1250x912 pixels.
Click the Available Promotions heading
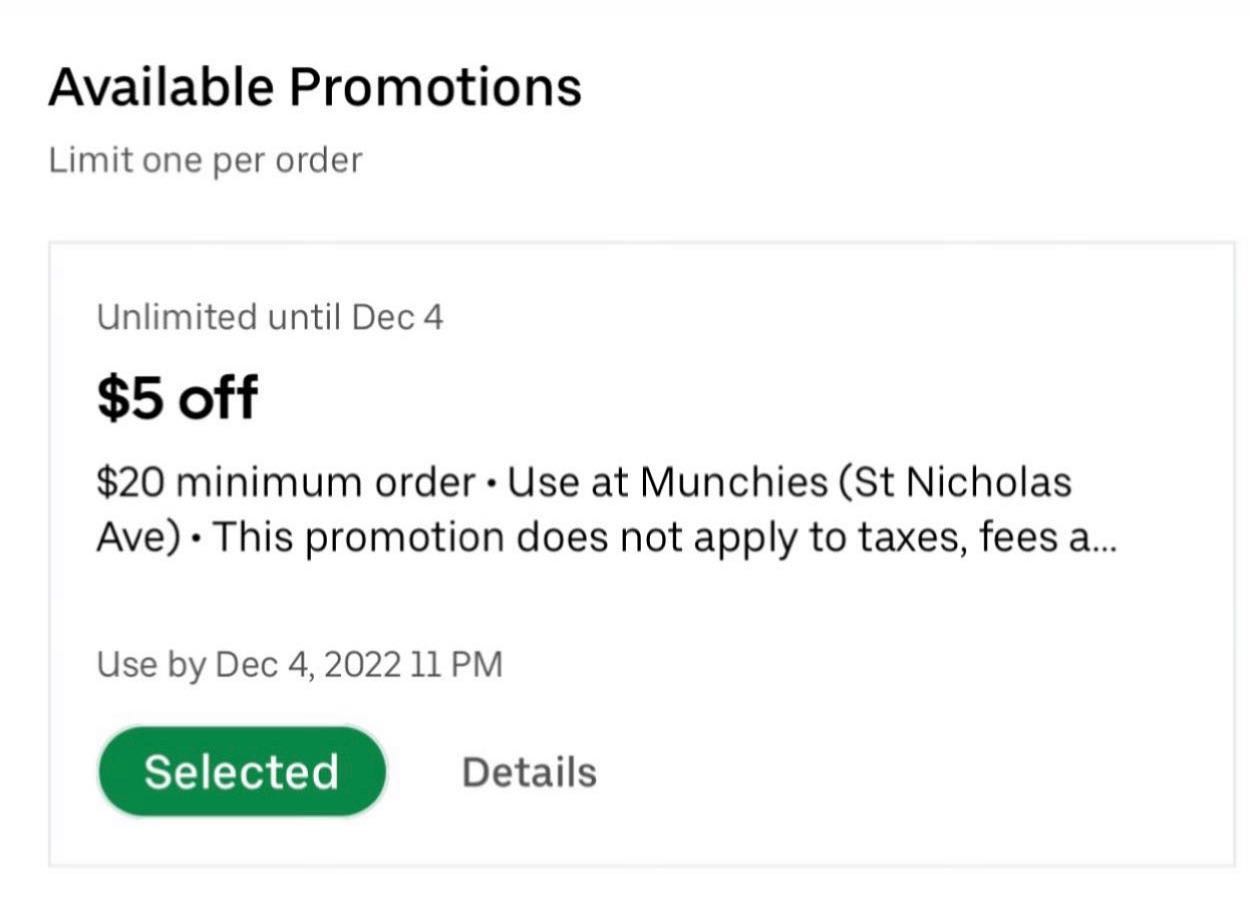315,86
